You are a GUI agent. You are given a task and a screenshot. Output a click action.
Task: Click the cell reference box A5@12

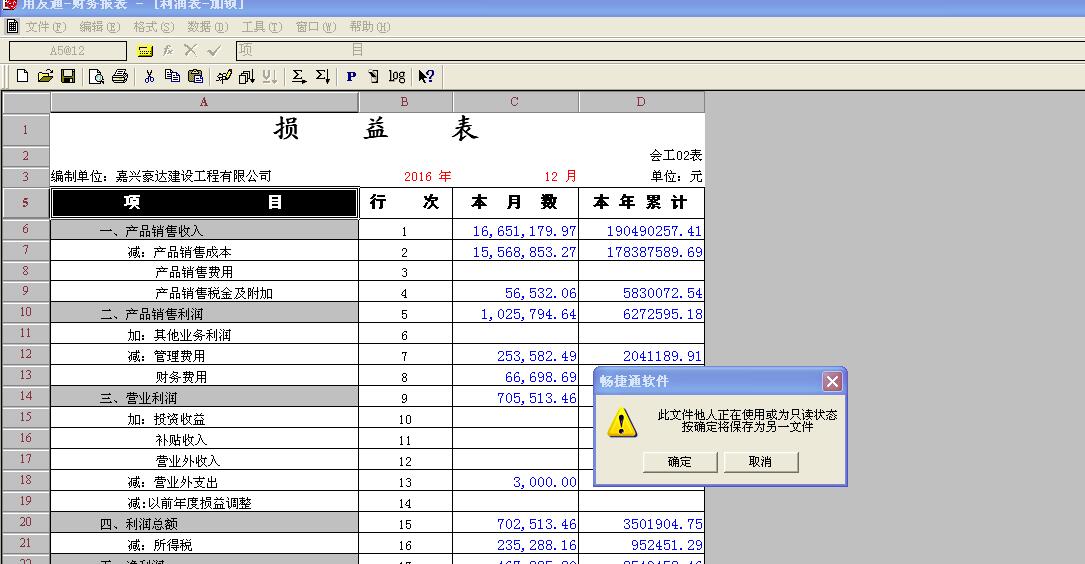(68, 51)
